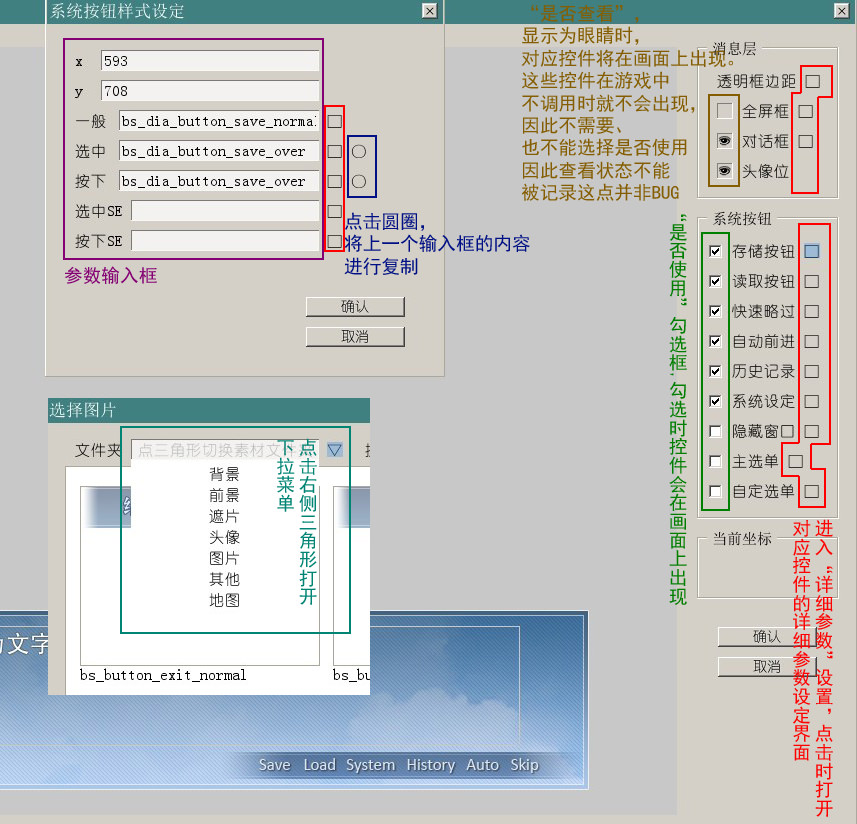This screenshot has height=824, width=857.
Task: Select 背景 from folder dropdown list
Action: (224, 474)
